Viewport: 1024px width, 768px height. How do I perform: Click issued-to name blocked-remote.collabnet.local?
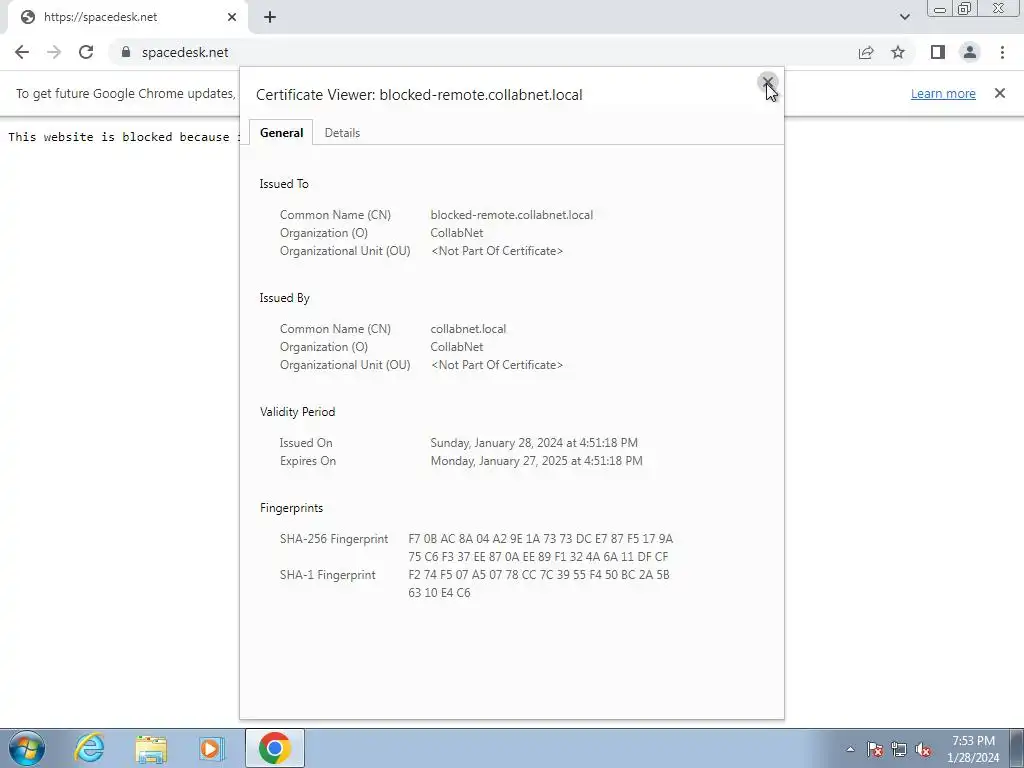point(511,215)
